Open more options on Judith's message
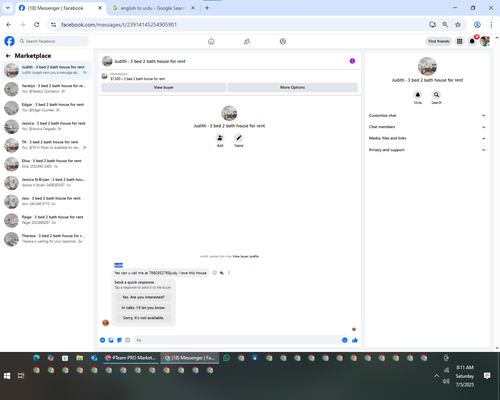This screenshot has height=400, width=500. click(x=229, y=273)
